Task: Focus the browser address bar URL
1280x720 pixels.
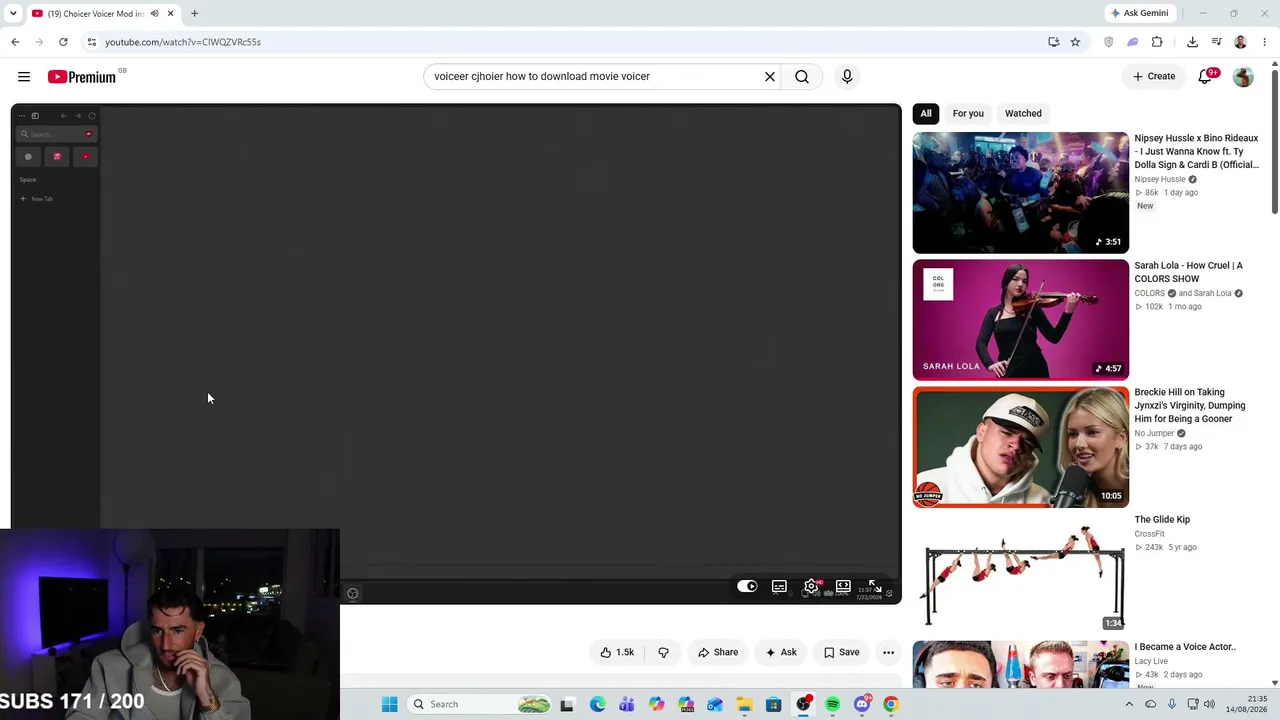Action: pyautogui.click(x=183, y=42)
